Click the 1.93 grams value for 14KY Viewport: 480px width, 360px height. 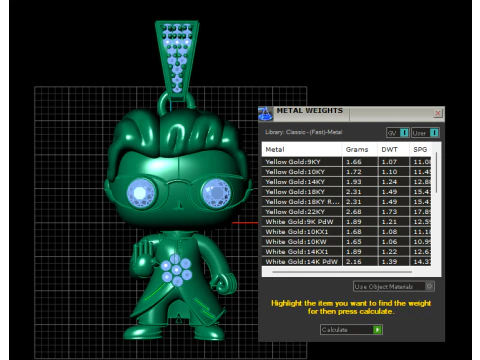click(x=354, y=182)
